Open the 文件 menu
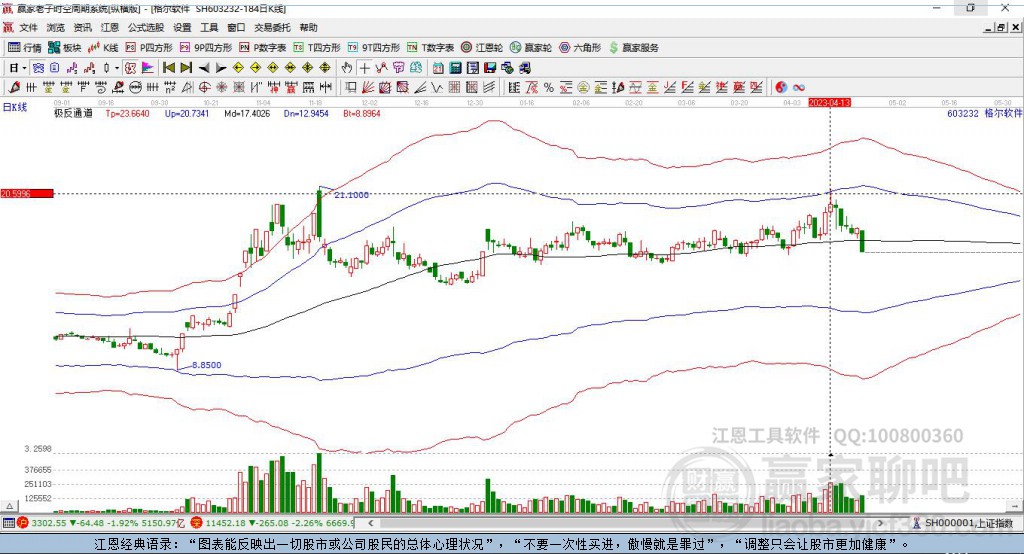Viewport: 1024px width, 554px height. pyautogui.click(x=28, y=27)
